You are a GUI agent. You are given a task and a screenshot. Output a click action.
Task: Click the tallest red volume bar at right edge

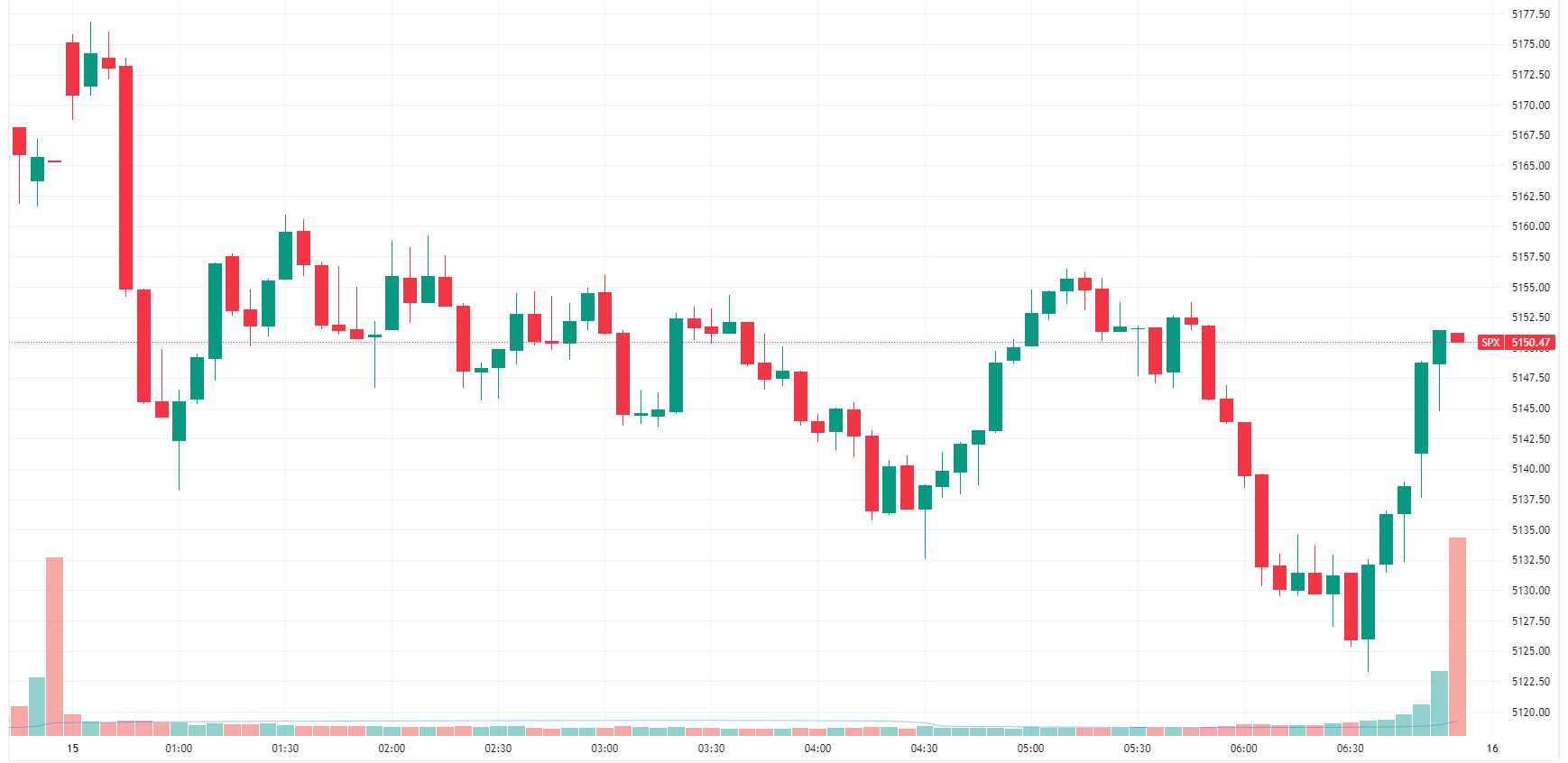pos(1457,636)
